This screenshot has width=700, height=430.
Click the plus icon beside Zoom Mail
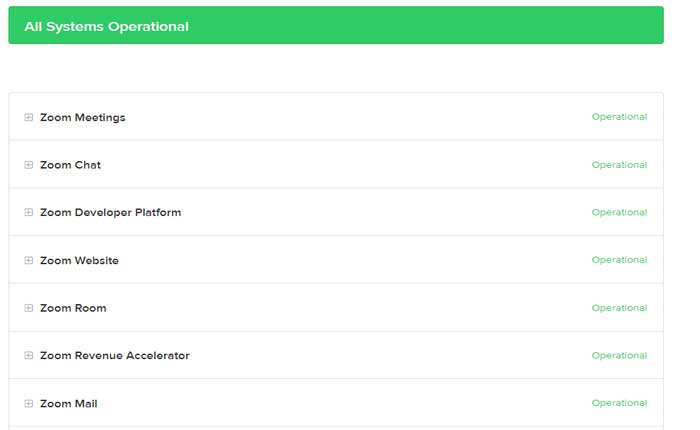point(29,404)
